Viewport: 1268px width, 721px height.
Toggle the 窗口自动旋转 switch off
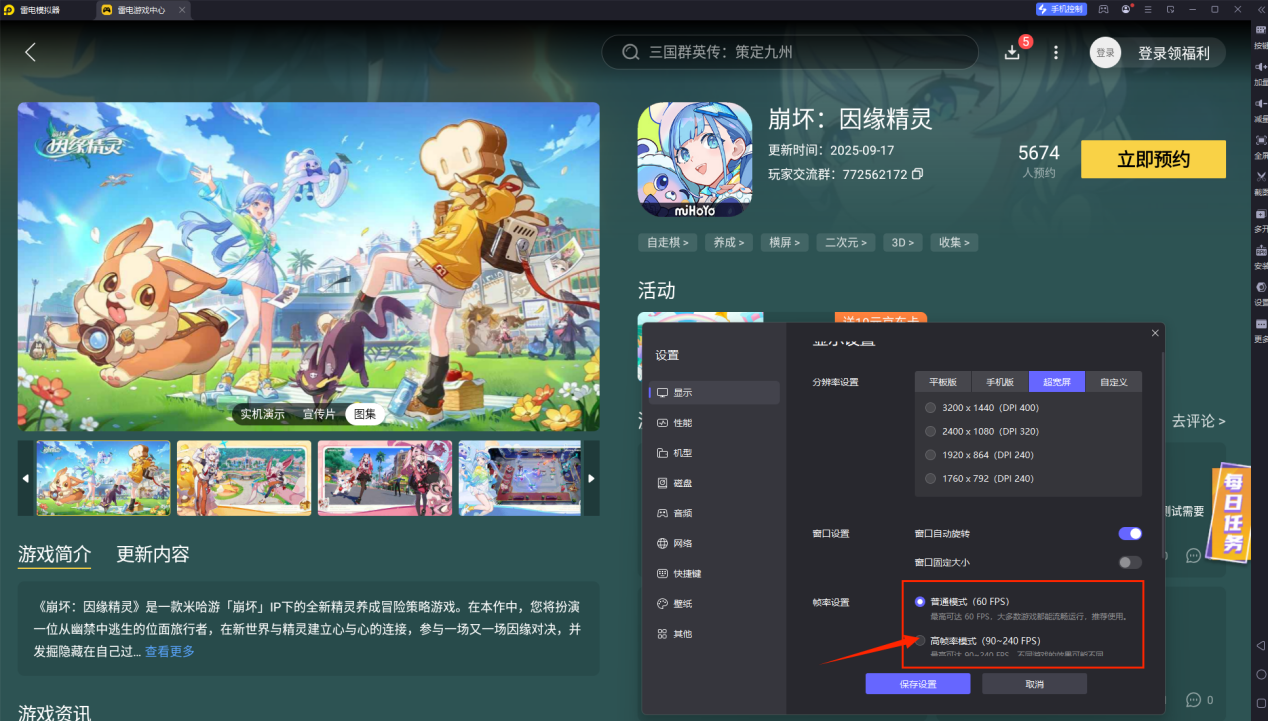tap(1130, 534)
